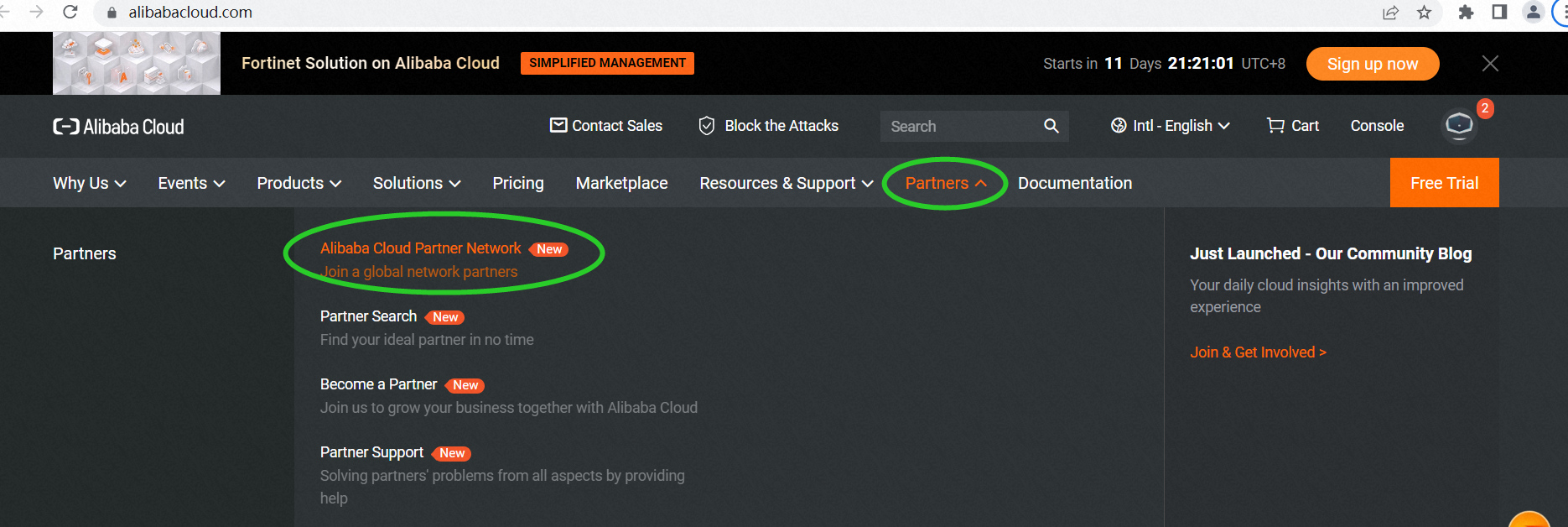Go to the Pricing page
Viewport: 1568px width, 527px height.
(x=518, y=183)
